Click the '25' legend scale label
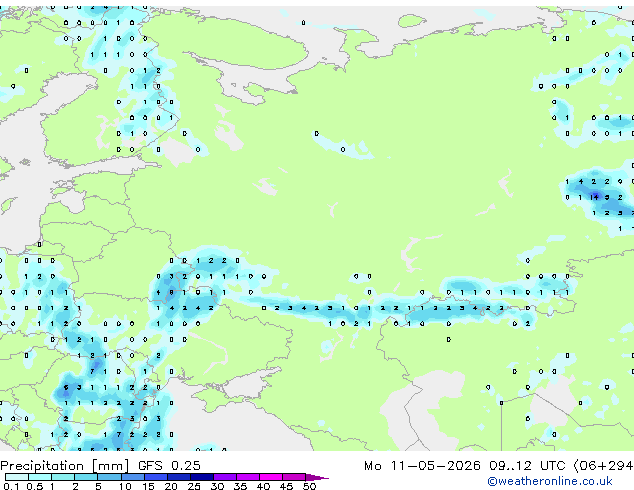634x490 pixels. 194,486
